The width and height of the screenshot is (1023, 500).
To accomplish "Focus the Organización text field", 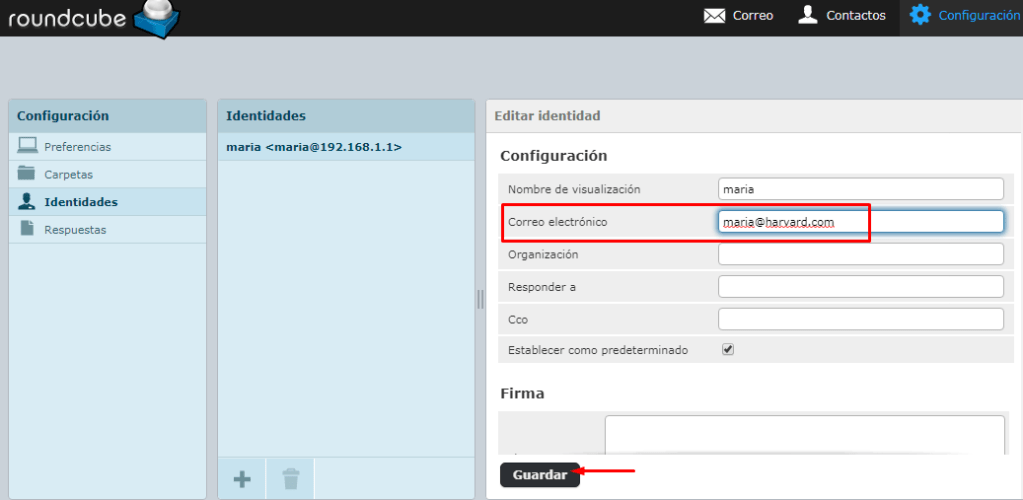I will pyautogui.click(x=860, y=254).
